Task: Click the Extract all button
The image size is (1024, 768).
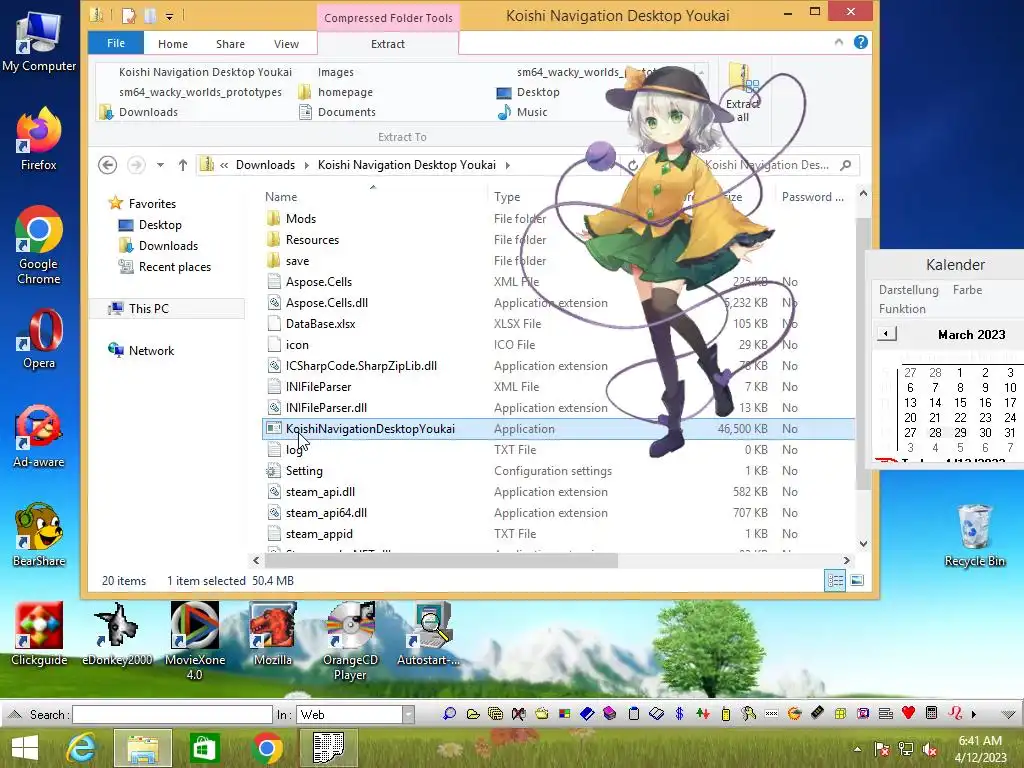Action: click(x=743, y=93)
